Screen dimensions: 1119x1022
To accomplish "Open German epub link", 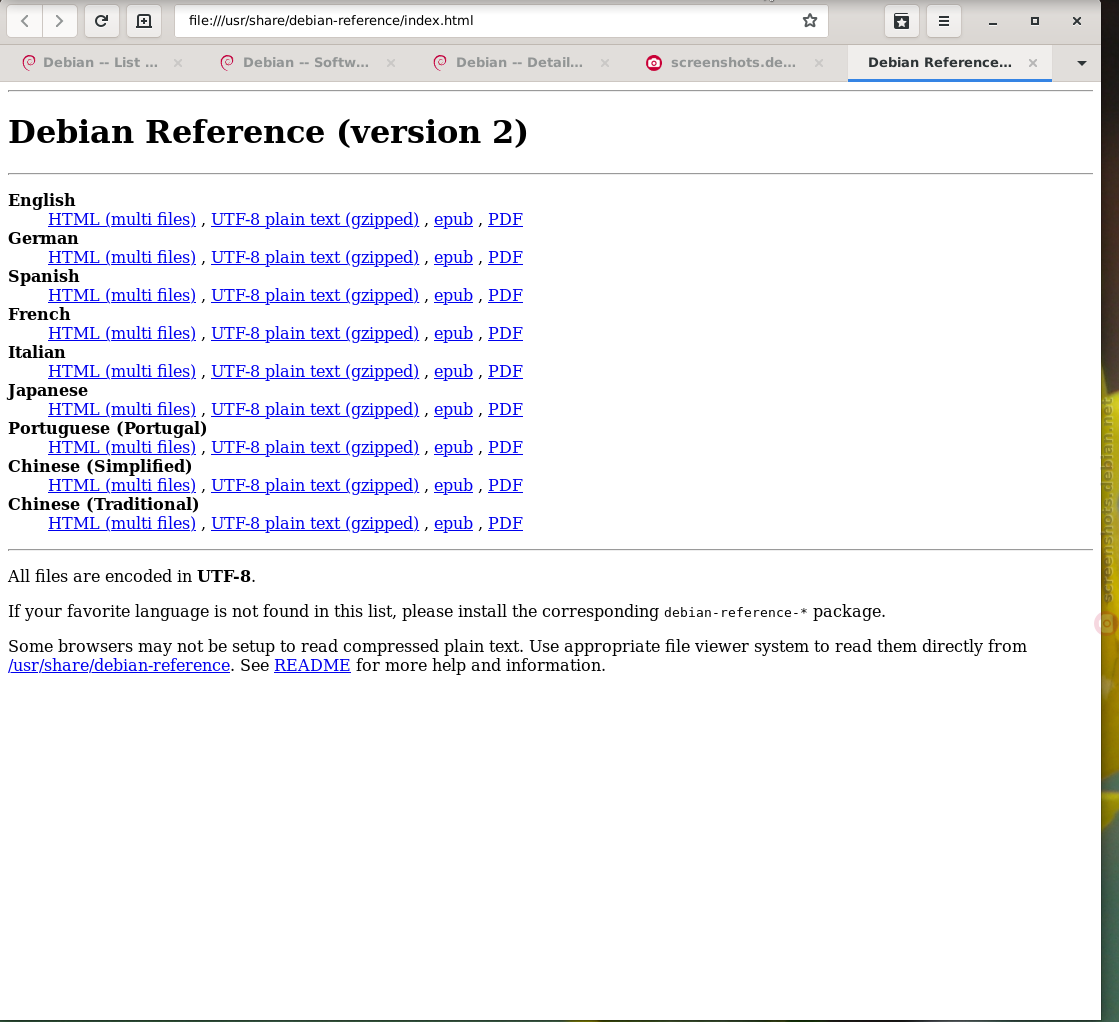I will click(x=453, y=257).
